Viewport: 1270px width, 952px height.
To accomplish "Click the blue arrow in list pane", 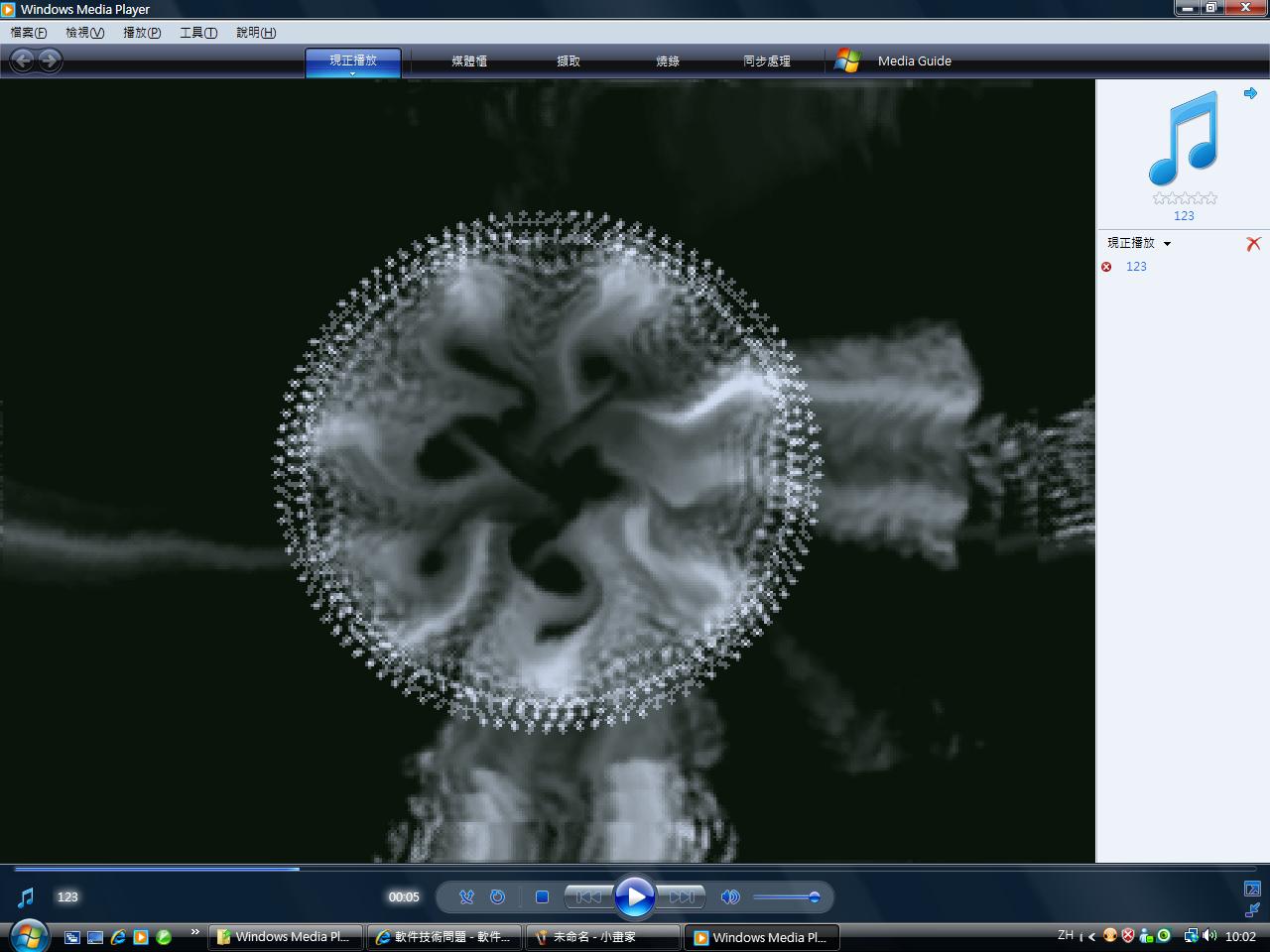I will (x=1250, y=93).
